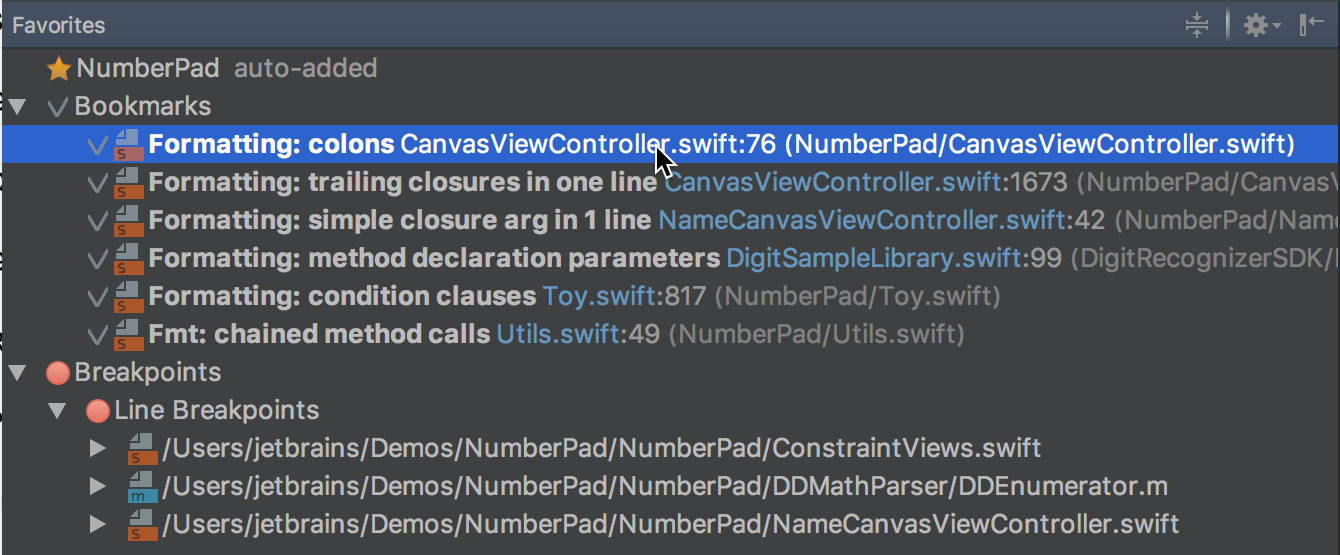This screenshot has height=555, width=1340.
Task: Click the collapse all icon in Favorites header
Action: [x=1197, y=26]
